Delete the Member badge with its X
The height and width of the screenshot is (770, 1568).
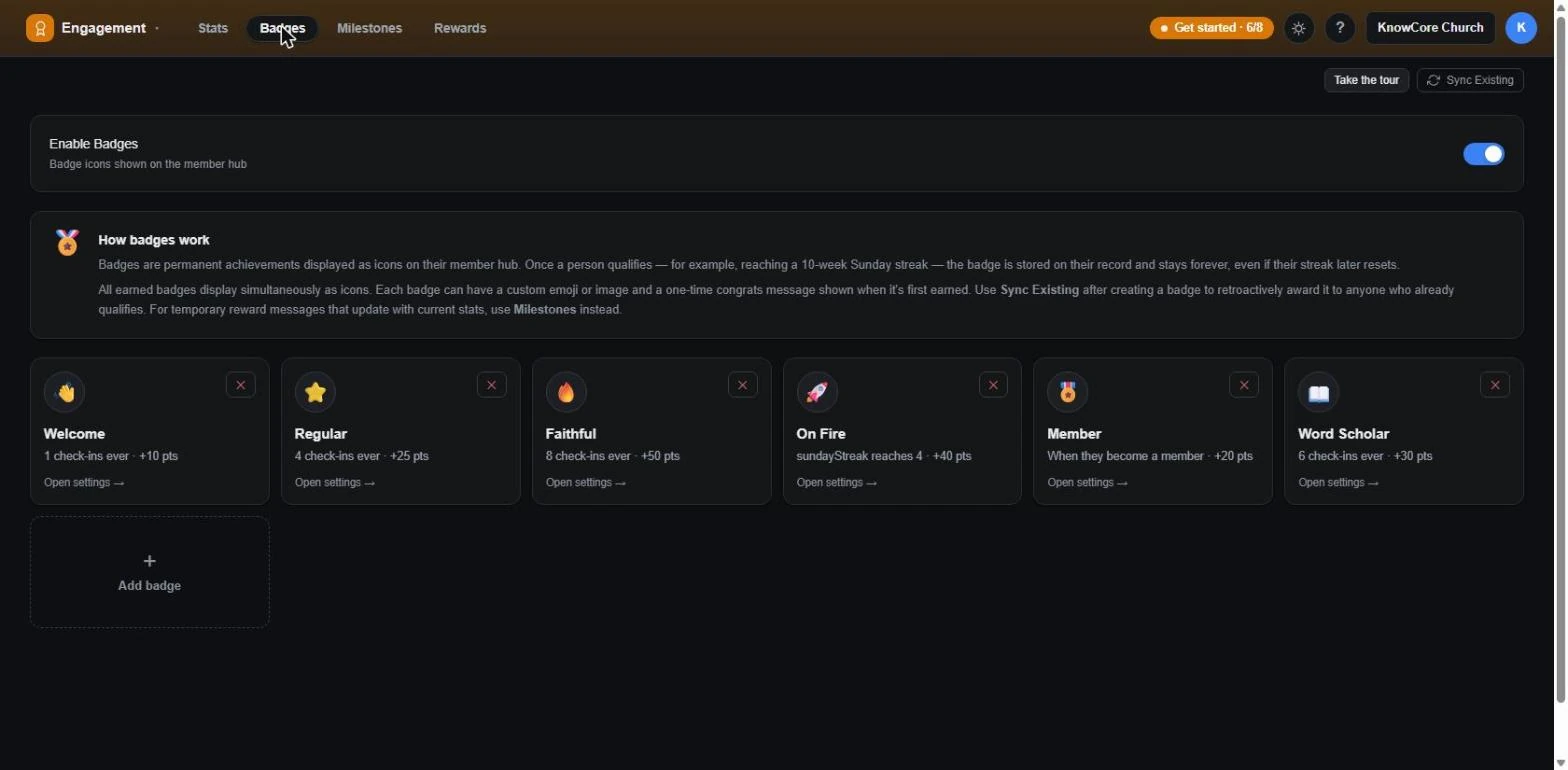tap(1244, 385)
